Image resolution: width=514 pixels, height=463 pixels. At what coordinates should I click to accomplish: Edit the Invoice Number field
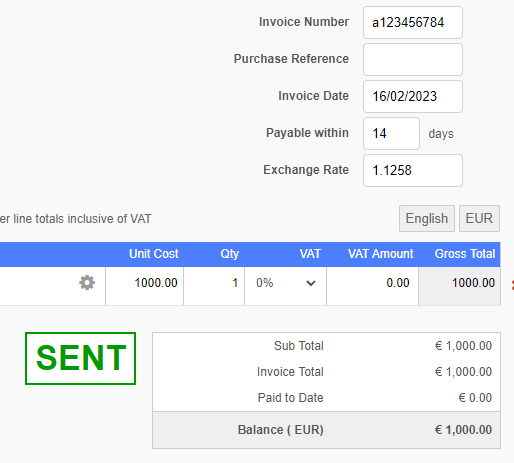pyautogui.click(x=413, y=22)
